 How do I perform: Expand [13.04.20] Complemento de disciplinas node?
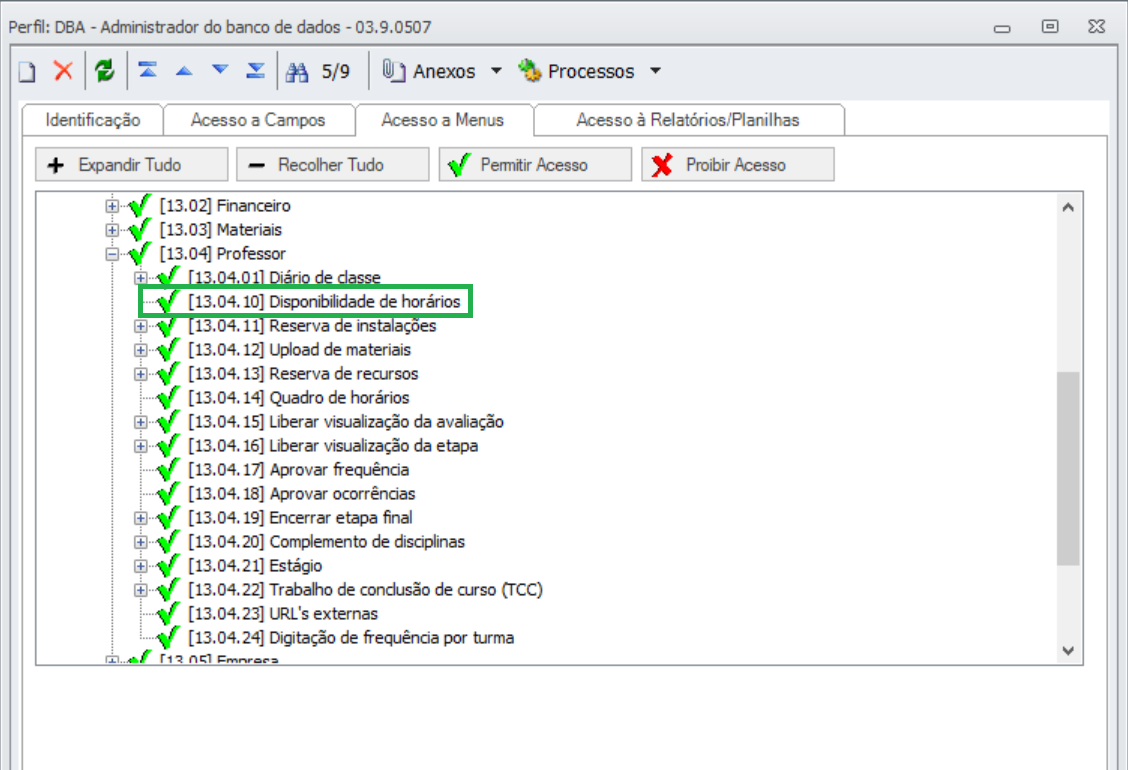[141, 542]
